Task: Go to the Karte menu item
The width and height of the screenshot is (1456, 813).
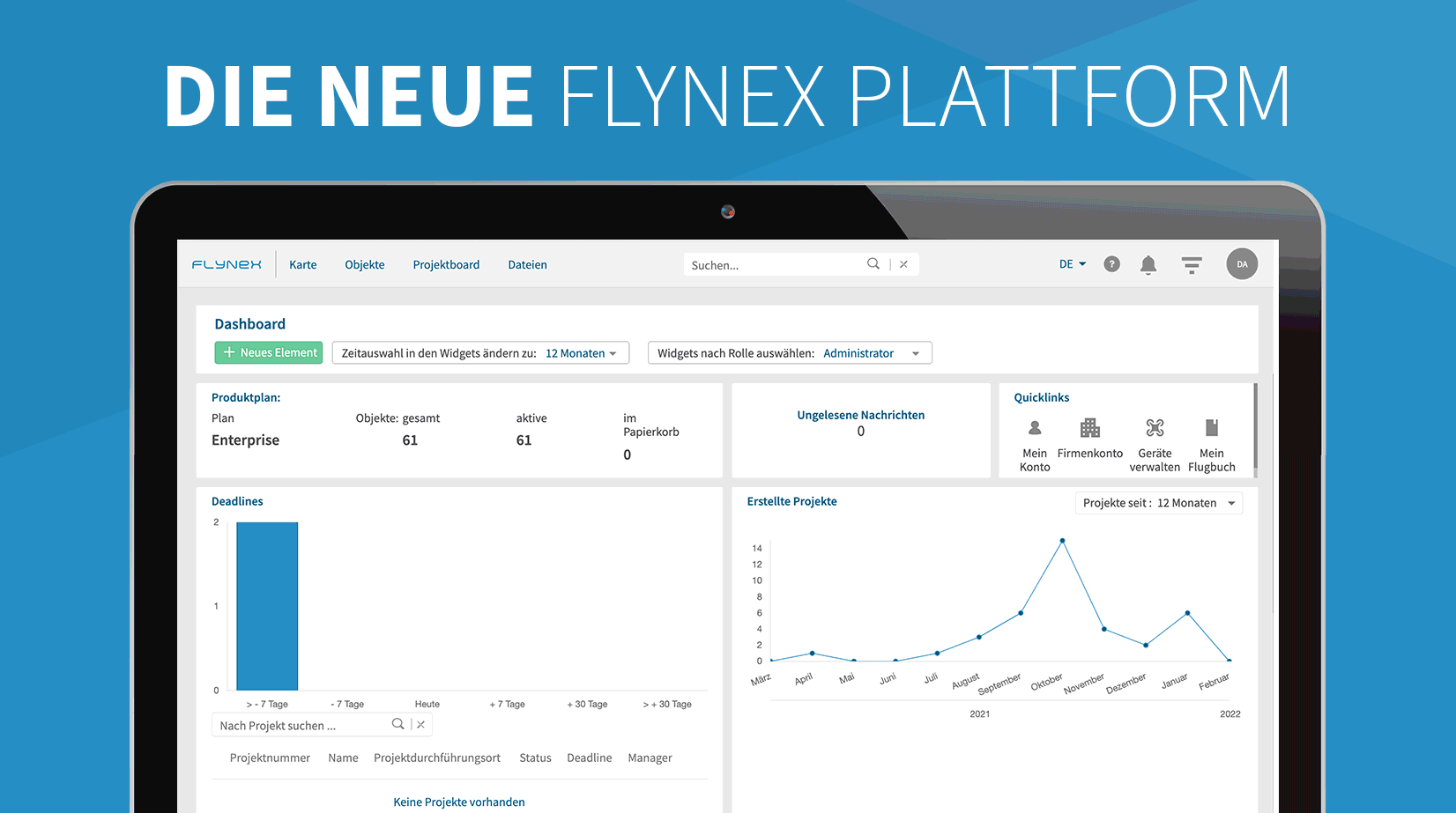Action: [x=302, y=265]
